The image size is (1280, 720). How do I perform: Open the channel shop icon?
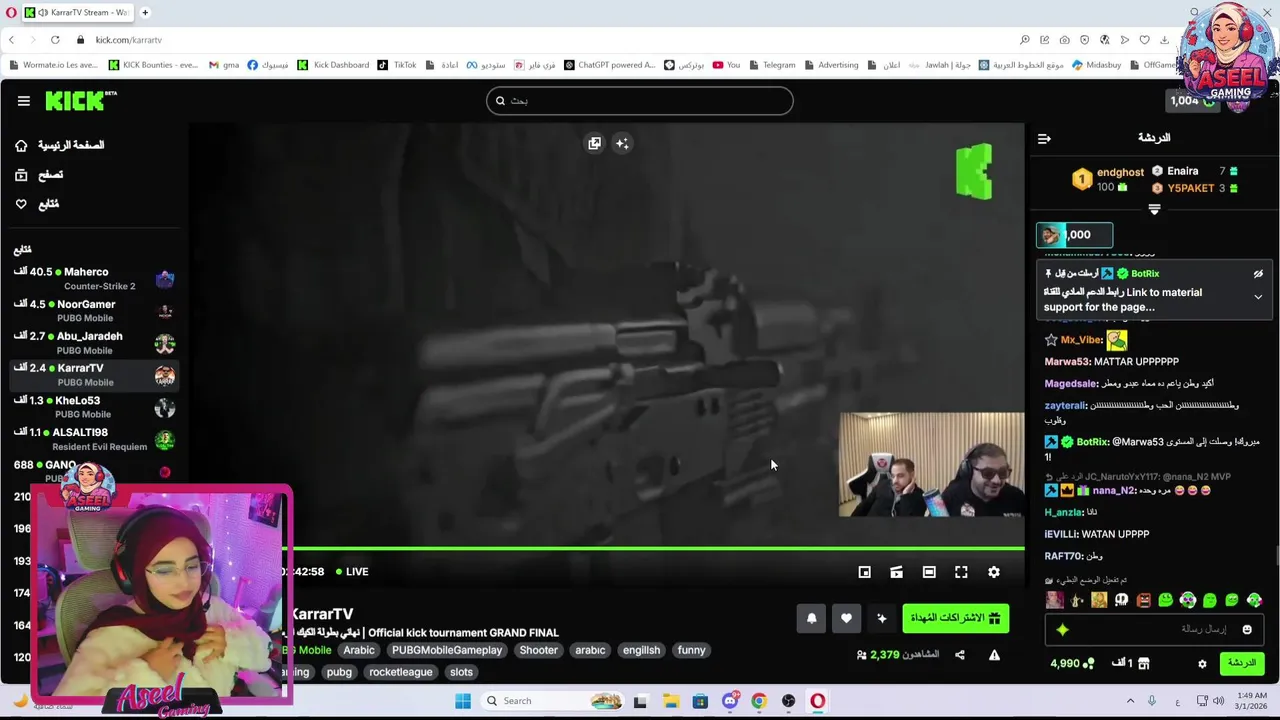pyautogui.click(x=1144, y=663)
